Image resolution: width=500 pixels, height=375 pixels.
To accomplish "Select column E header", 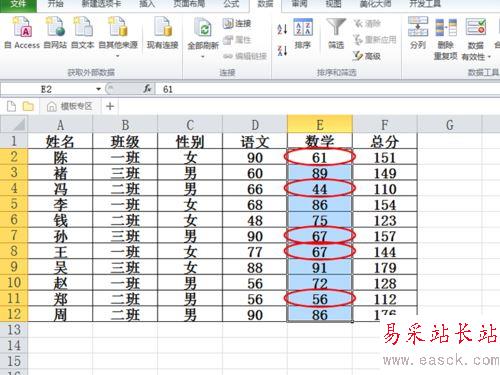I will coord(320,124).
